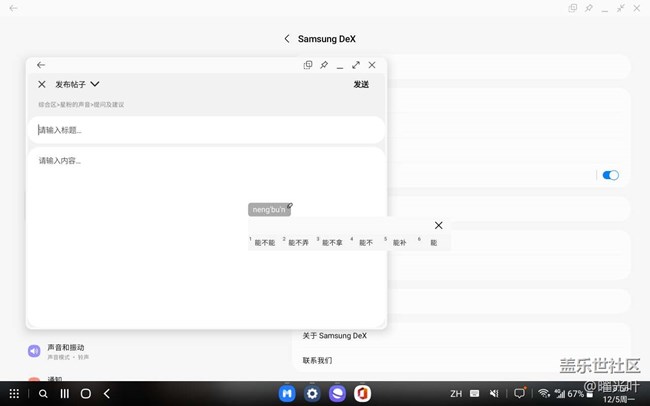Image resolution: width=650 pixels, height=406 pixels.
Task: Close the IME candidate panel
Action: coord(438,225)
